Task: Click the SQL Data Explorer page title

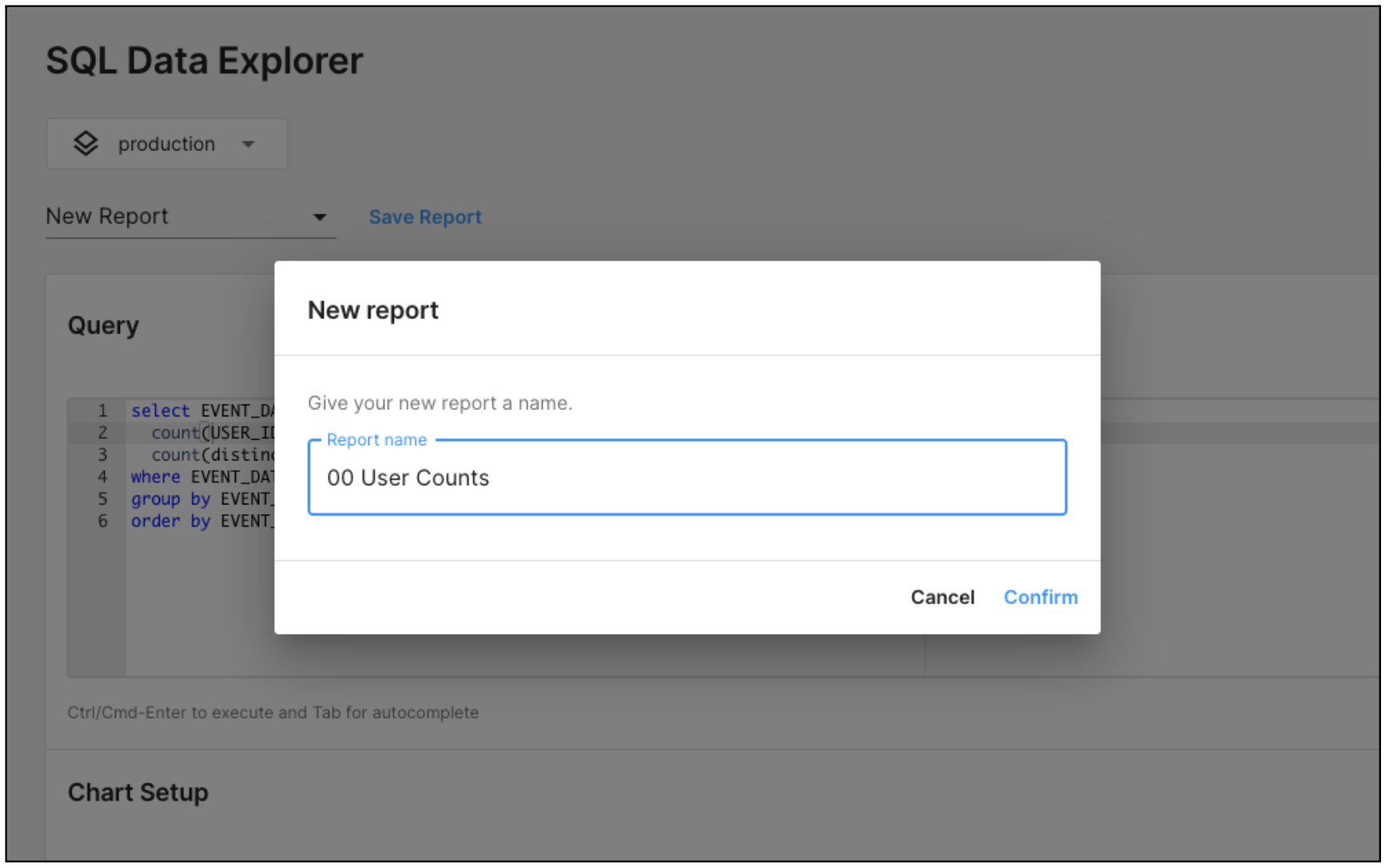Action: pos(205,61)
